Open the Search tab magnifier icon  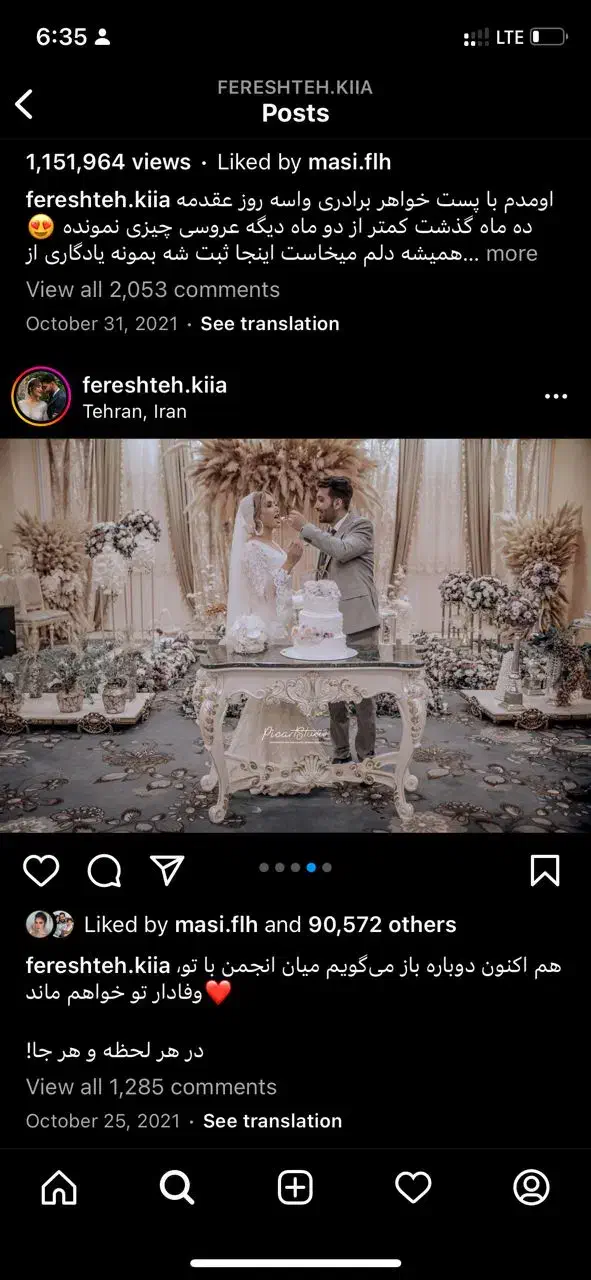(x=177, y=1187)
